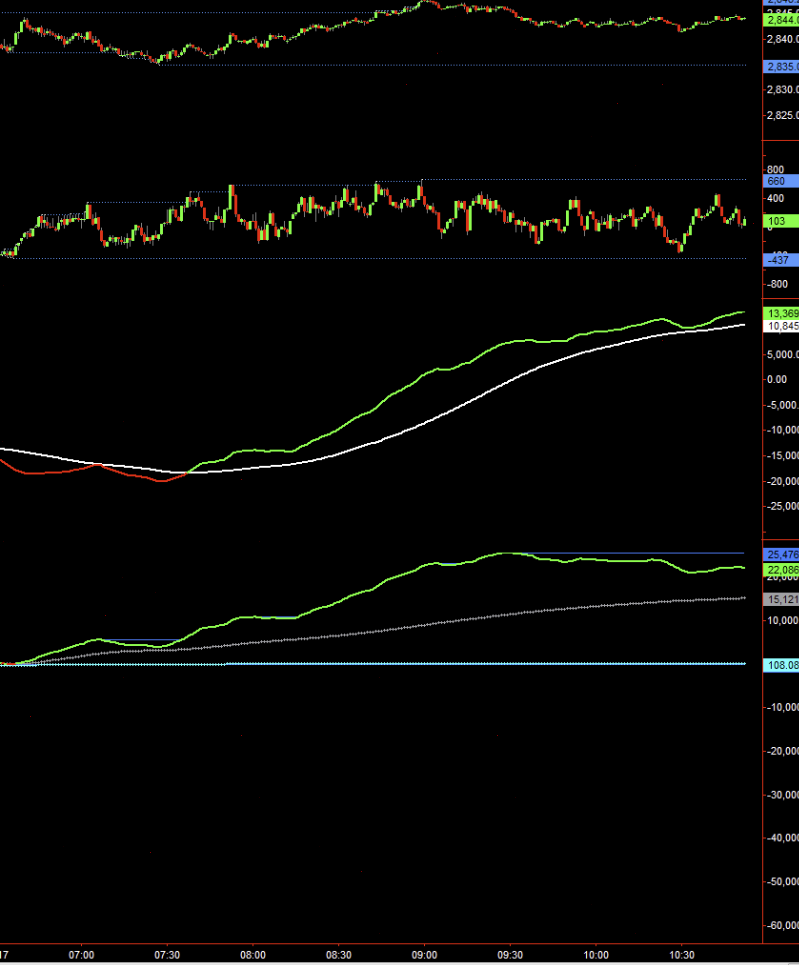Viewport: 799px width, 965px height.
Task: Select the blue 2,835 price level marker
Action: [781, 66]
